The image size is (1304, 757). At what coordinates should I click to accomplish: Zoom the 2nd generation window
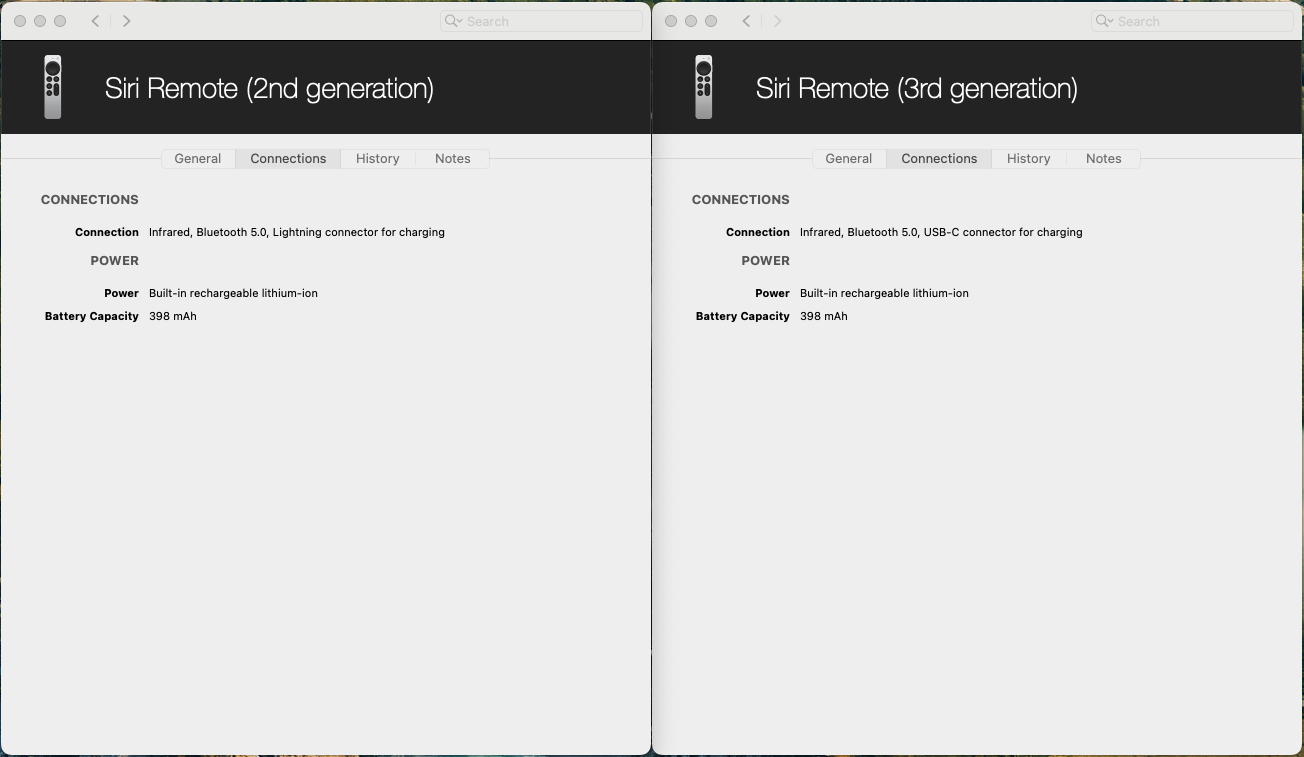pyautogui.click(x=60, y=21)
